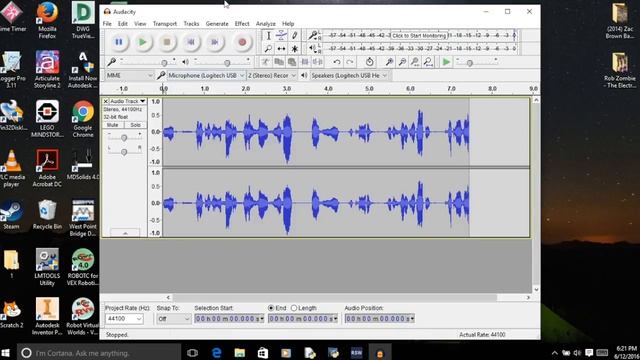This screenshot has height=360, width=640.
Task: Adjust the track gain slider
Action: (124, 138)
